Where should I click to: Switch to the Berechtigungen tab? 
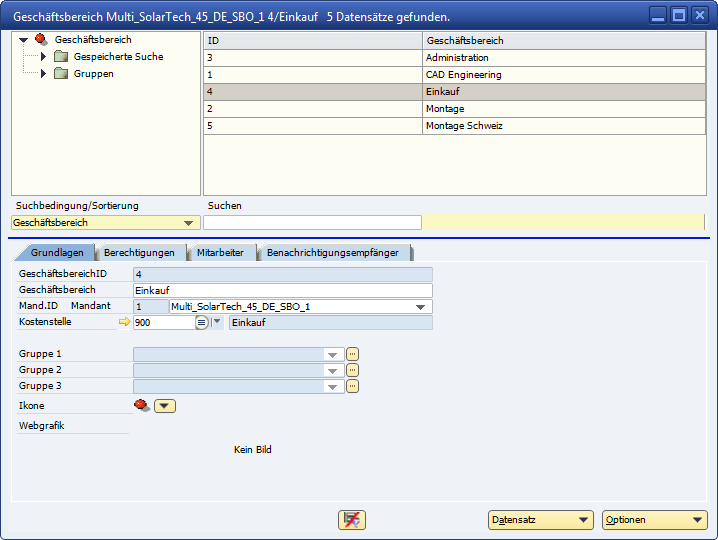tap(139, 253)
